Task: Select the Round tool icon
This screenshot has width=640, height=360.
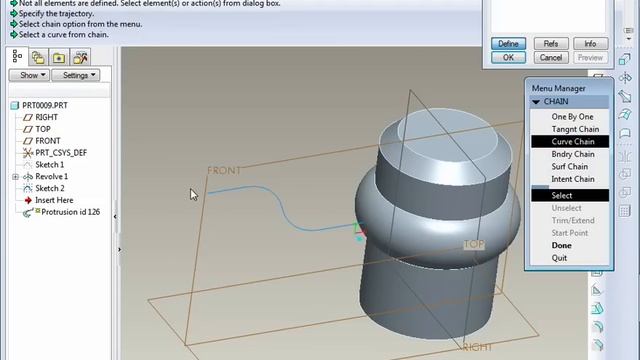Action: click(597, 327)
